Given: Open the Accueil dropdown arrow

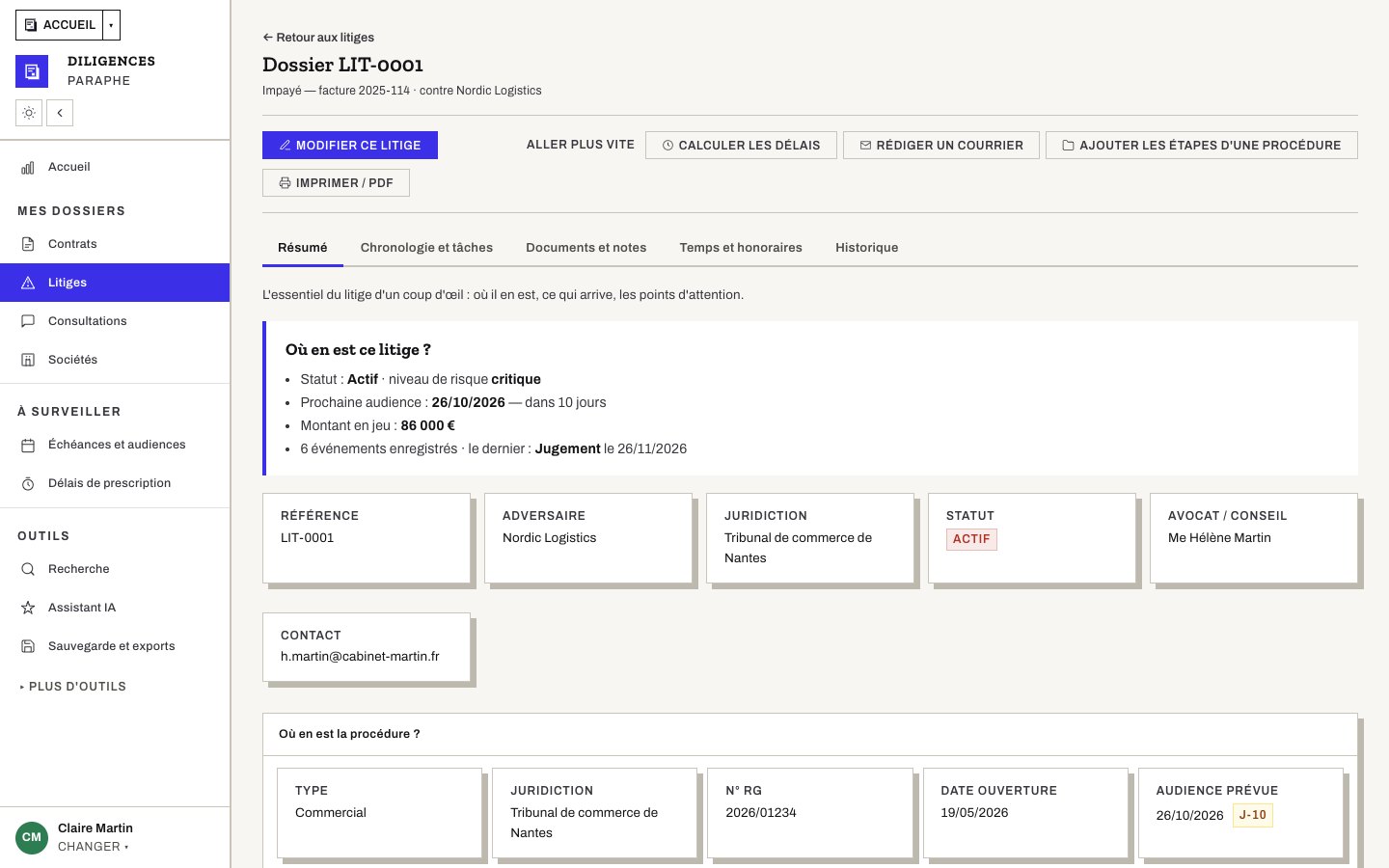Looking at the screenshot, I should 111,25.
